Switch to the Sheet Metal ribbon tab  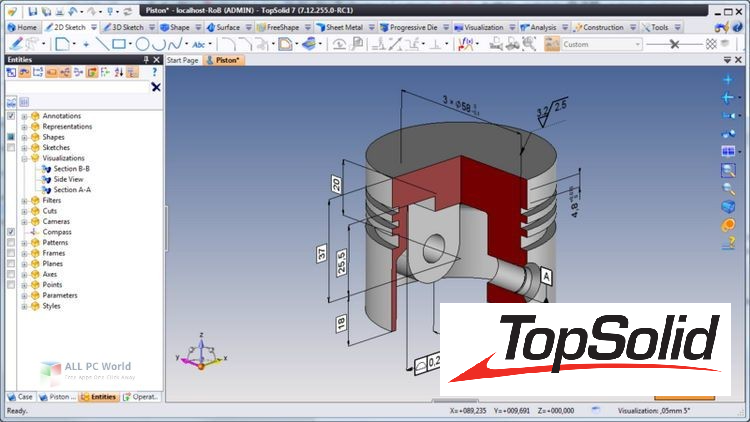pyautogui.click(x=339, y=27)
